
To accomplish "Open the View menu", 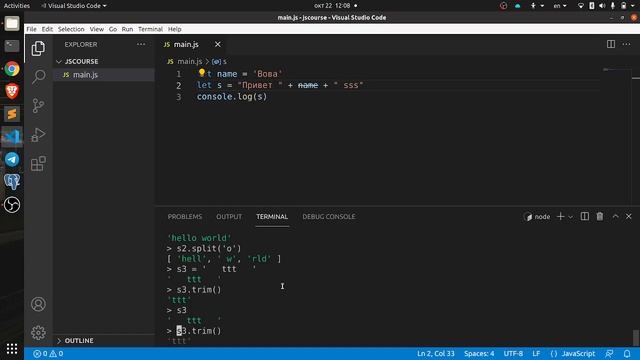I will 97,29.
